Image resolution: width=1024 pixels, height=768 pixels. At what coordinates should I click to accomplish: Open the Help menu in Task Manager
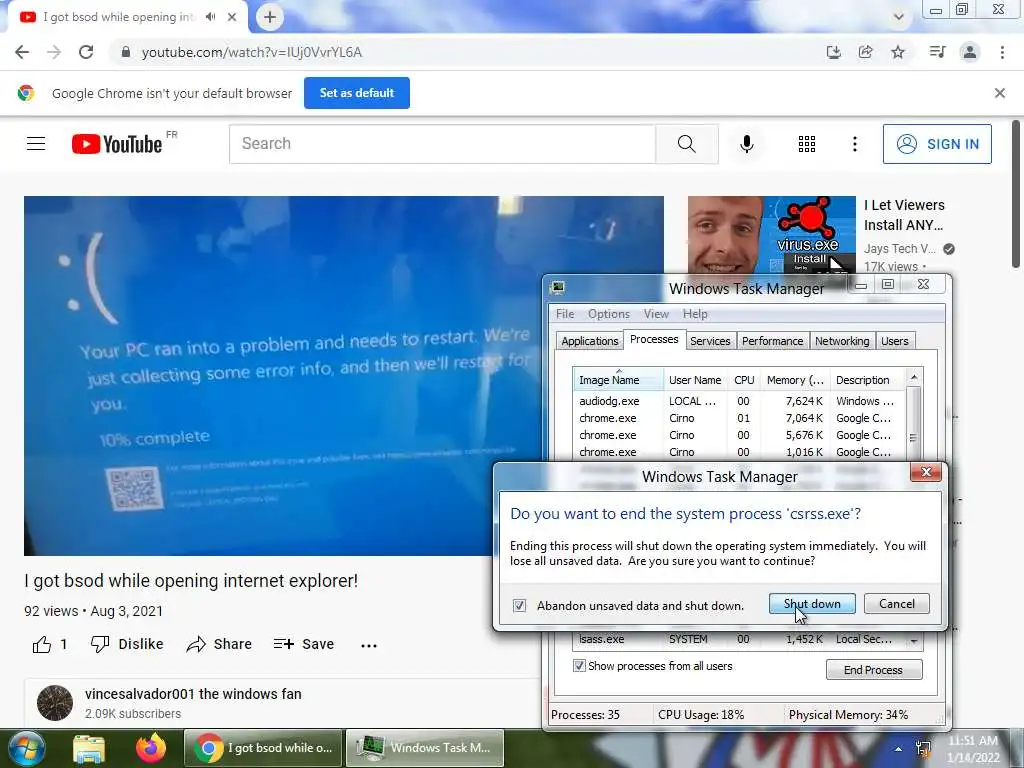695,314
